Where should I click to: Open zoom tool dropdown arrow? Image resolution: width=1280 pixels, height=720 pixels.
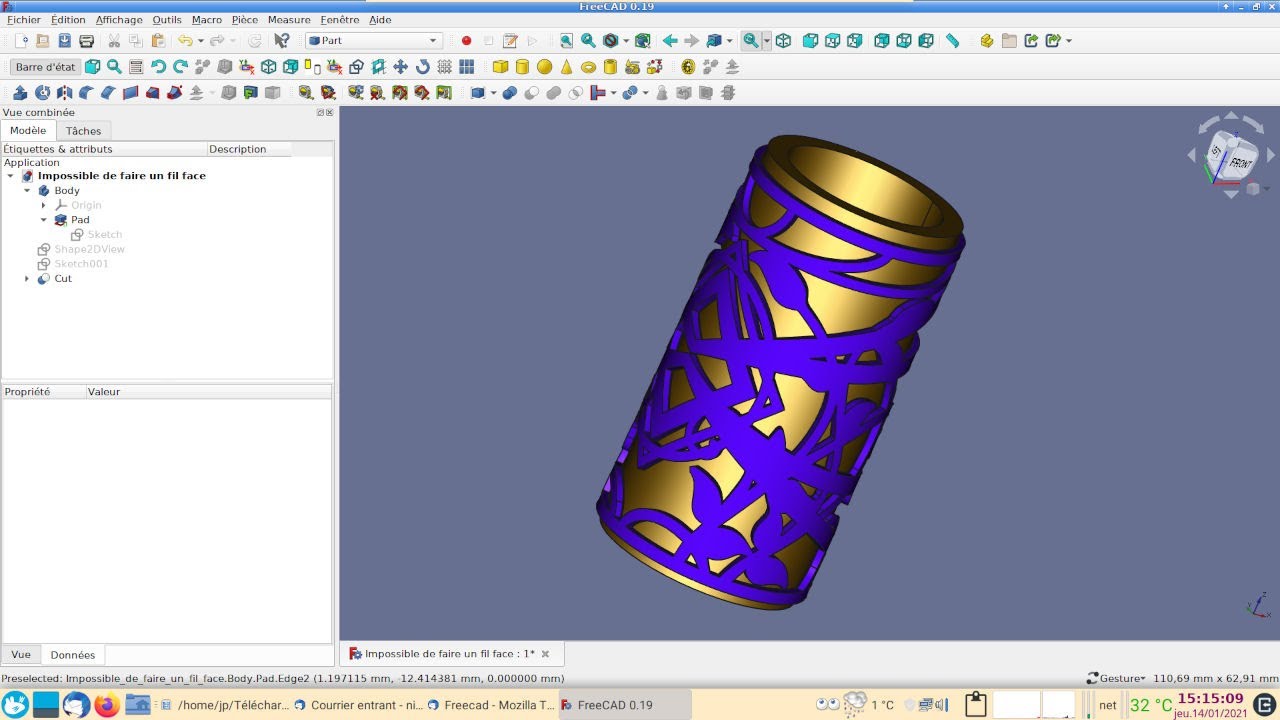[767, 41]
